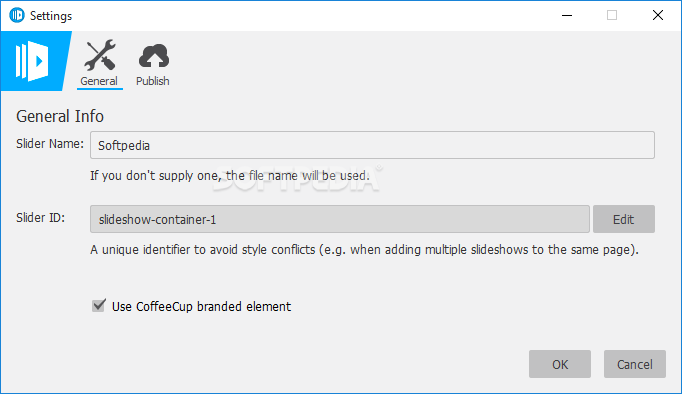The image size is (682, 394).
Task: Click the slideshow-container-1 Slider ID field
Action: (x=340, y=219)
